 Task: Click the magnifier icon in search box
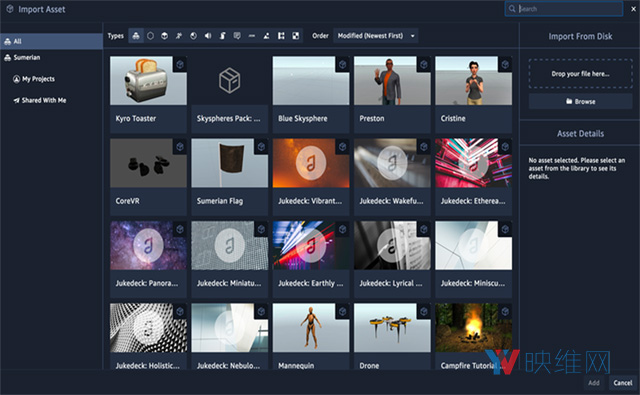512,9
